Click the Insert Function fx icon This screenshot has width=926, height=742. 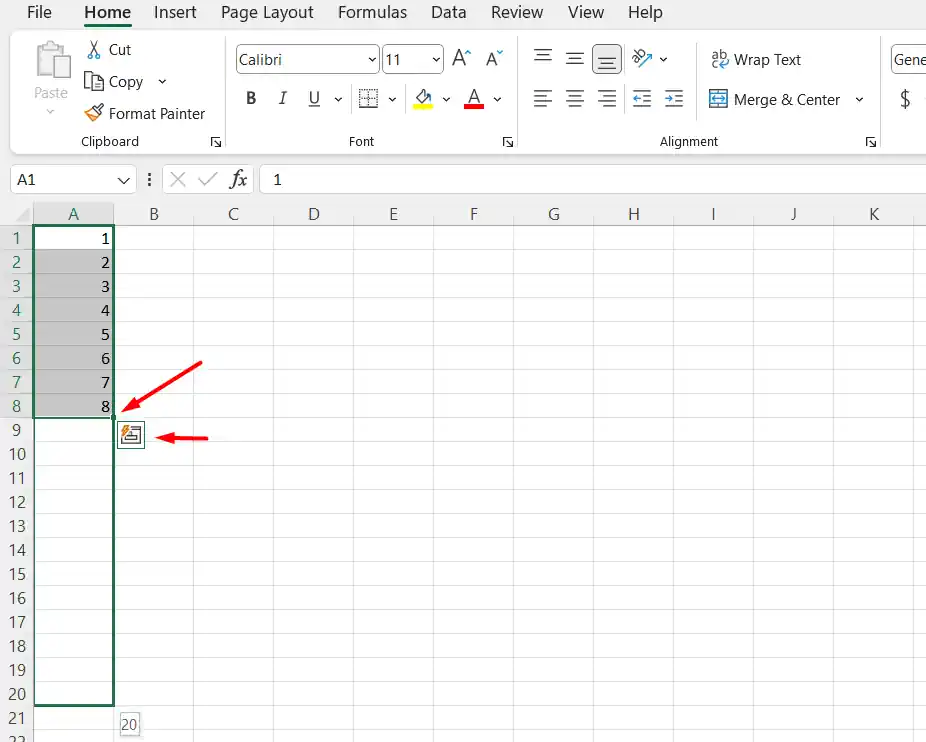pyautogui.click(x=238, y=180)
